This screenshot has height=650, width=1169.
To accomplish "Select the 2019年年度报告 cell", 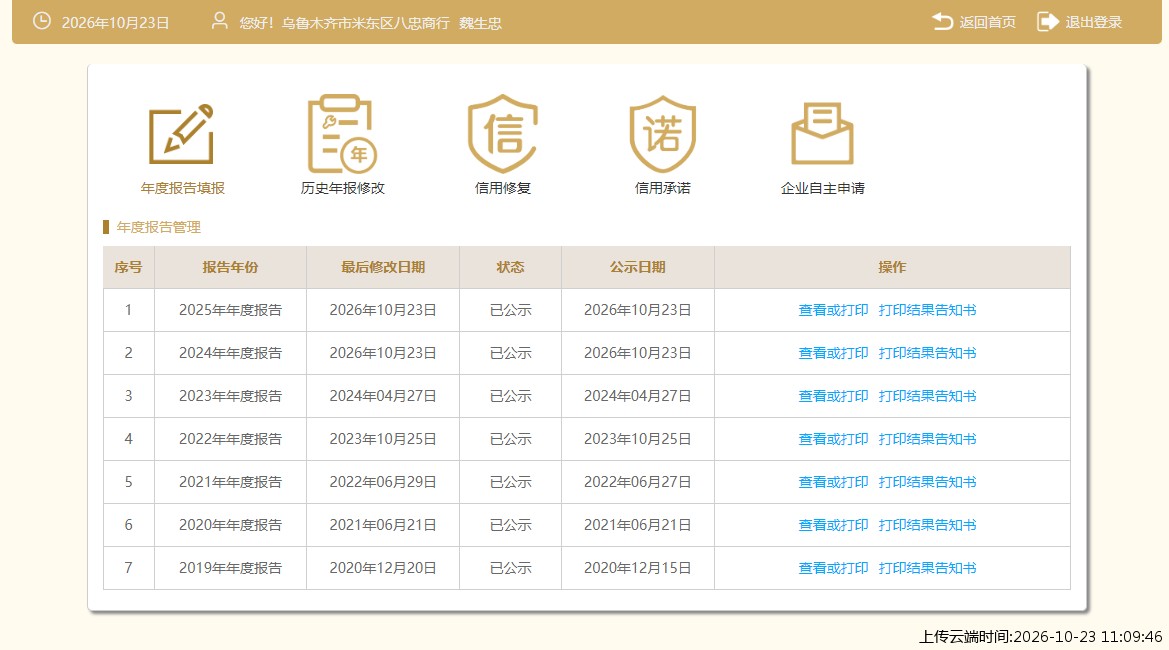I will pyautogui.click(x=230, y=568).
